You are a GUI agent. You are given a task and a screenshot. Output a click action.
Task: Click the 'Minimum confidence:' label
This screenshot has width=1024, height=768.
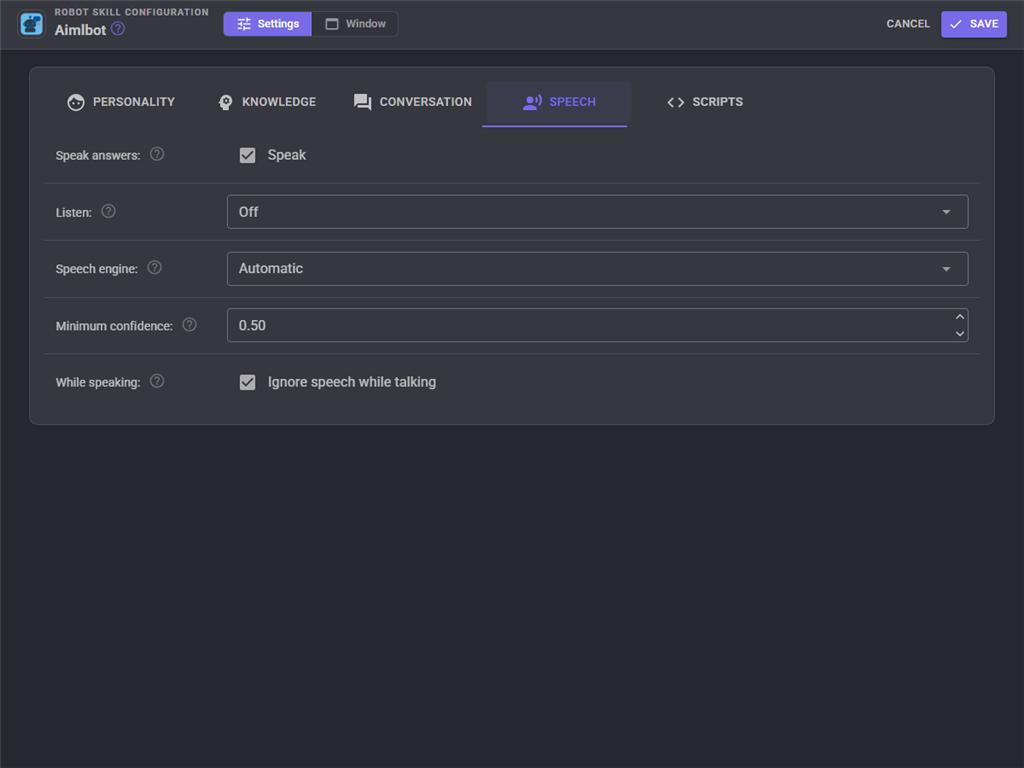pyautogui.click(x=114, y=326)
